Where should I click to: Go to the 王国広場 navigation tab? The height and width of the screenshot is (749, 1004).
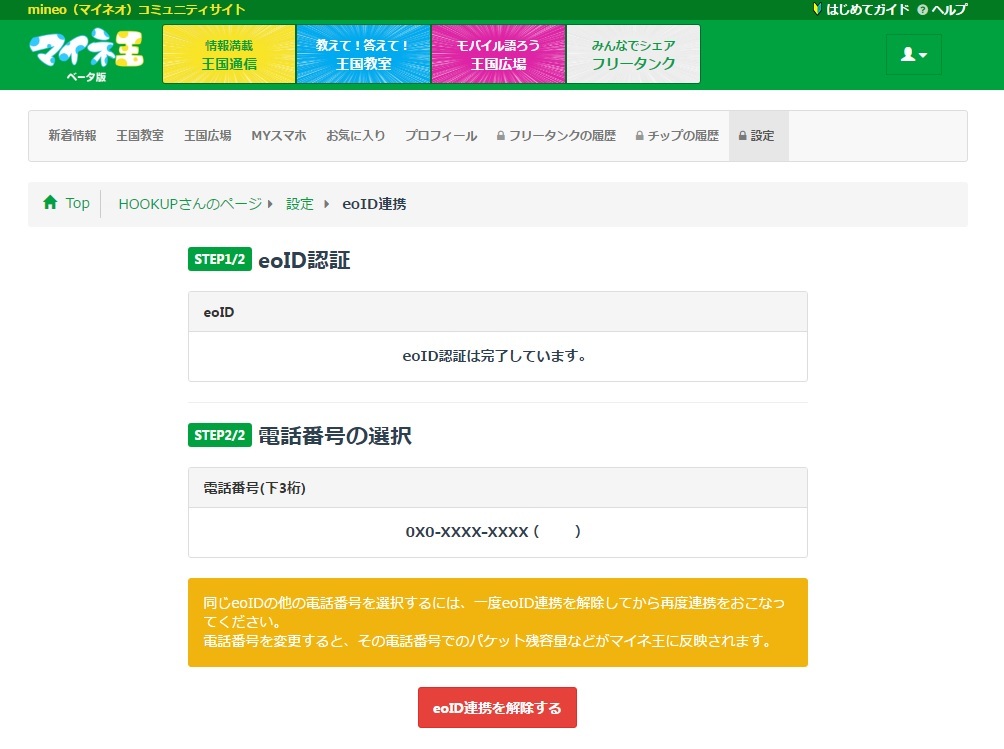208,136
